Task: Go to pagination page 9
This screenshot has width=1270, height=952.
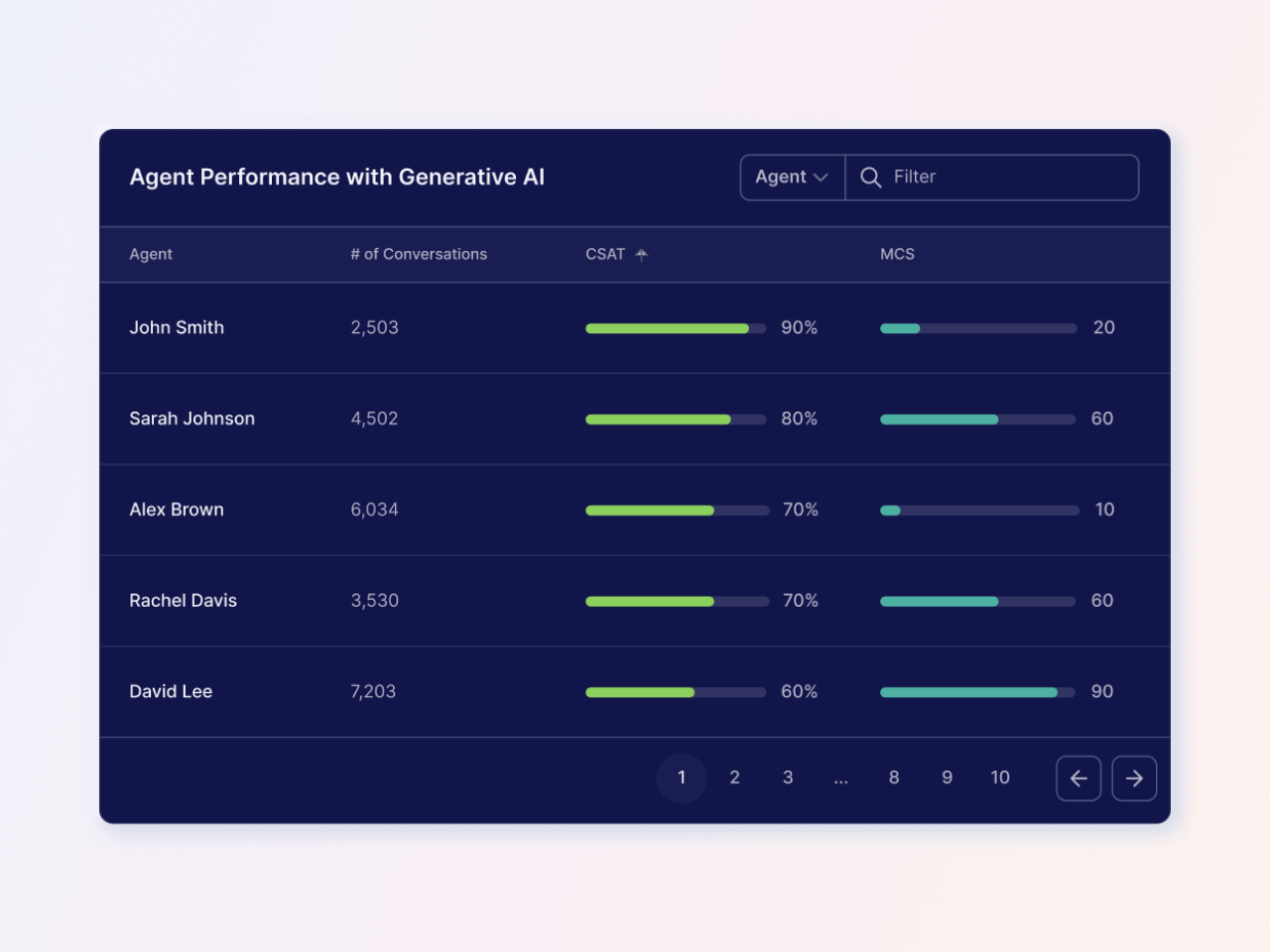Action: 948,778
